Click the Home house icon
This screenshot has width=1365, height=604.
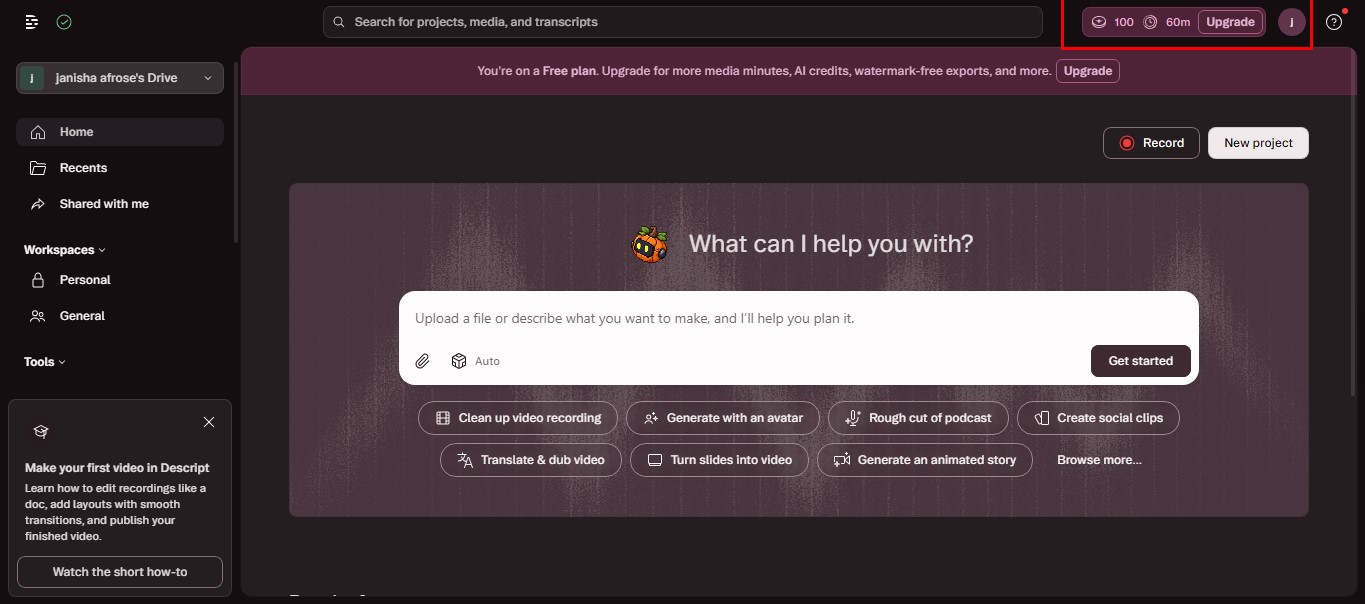click(x=38, y=132)
